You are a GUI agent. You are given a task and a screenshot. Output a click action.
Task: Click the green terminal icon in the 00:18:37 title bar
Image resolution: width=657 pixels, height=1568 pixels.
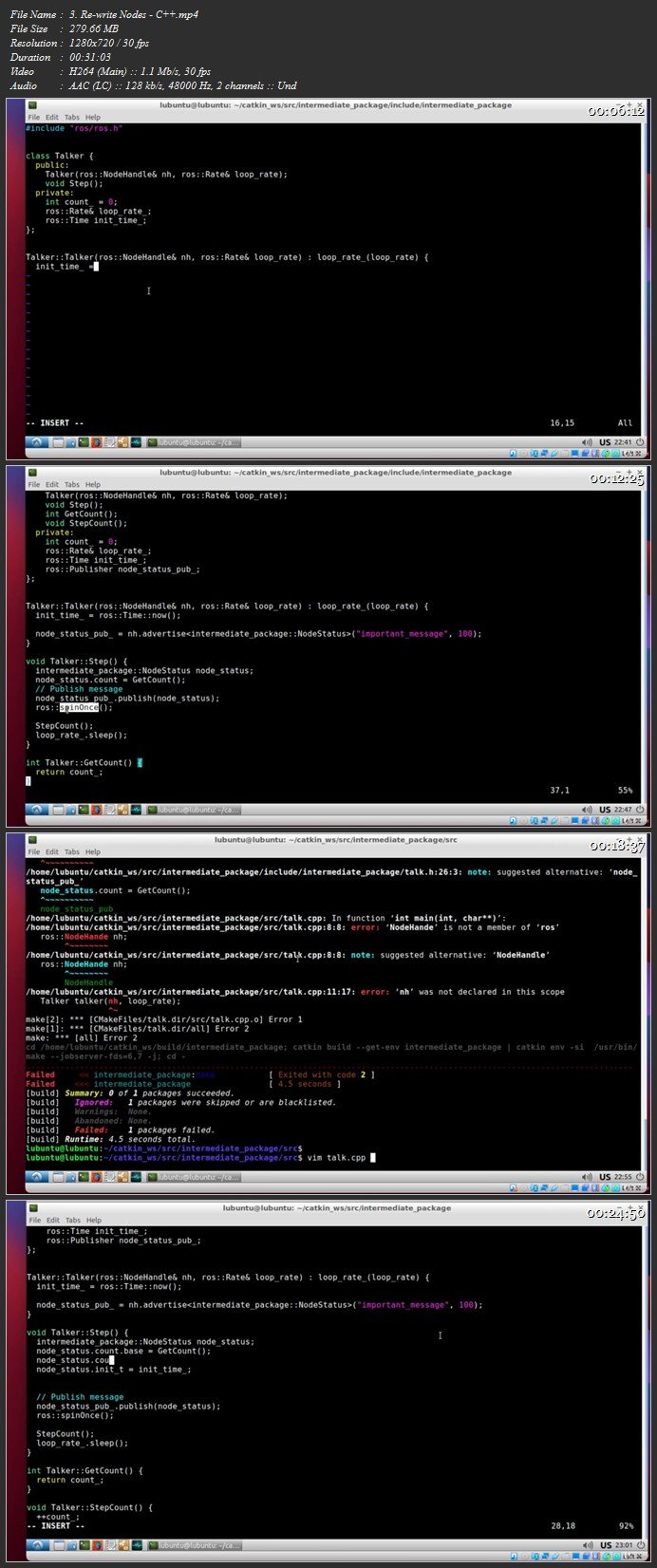pos(32,839)
